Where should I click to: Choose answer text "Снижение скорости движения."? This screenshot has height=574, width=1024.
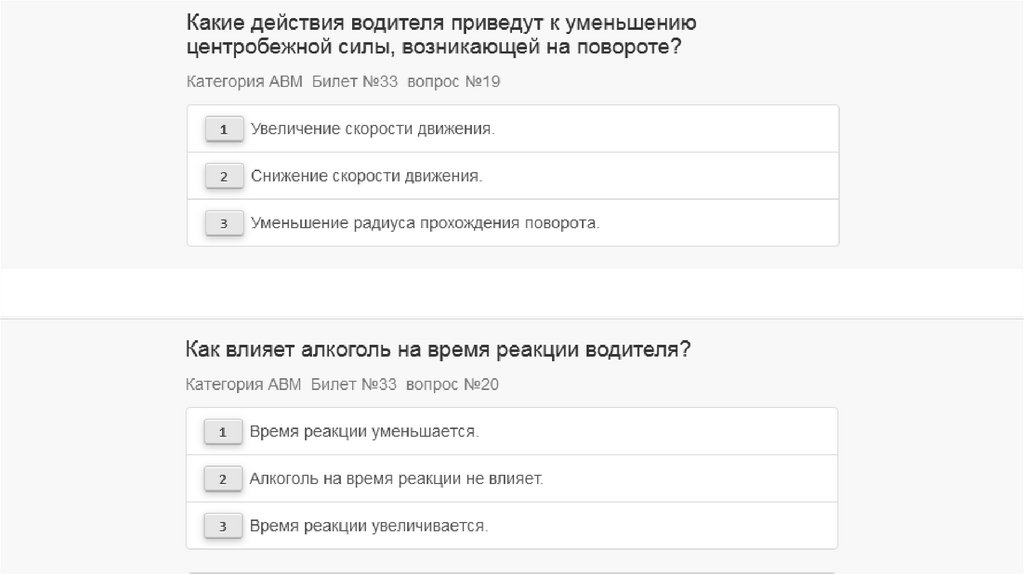(x=366, y=176)
